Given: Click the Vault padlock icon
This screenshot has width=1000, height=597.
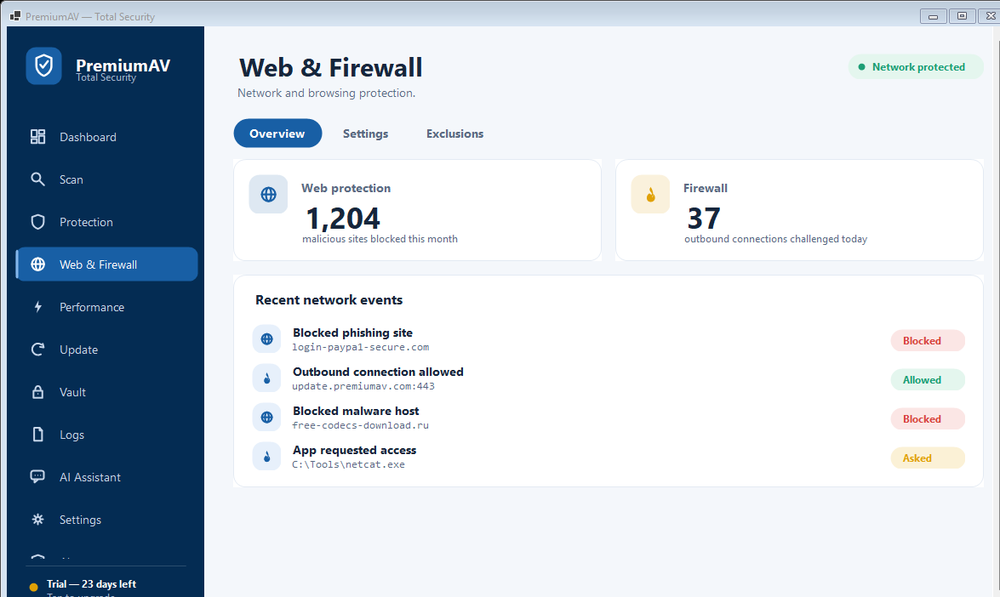Looking at the screenshot, I should 38,392.
